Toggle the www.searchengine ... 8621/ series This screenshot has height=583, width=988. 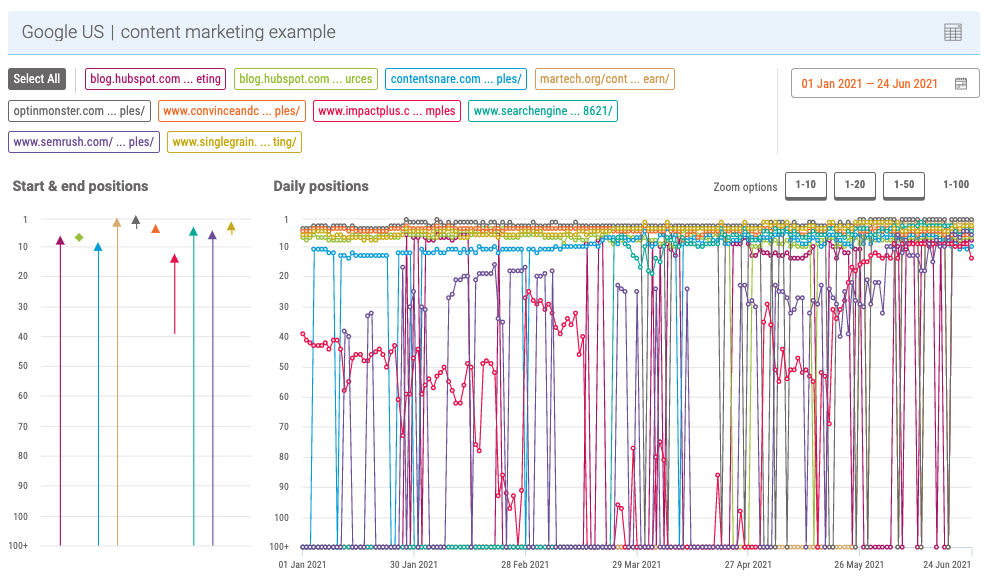click(x=543, y=111)
